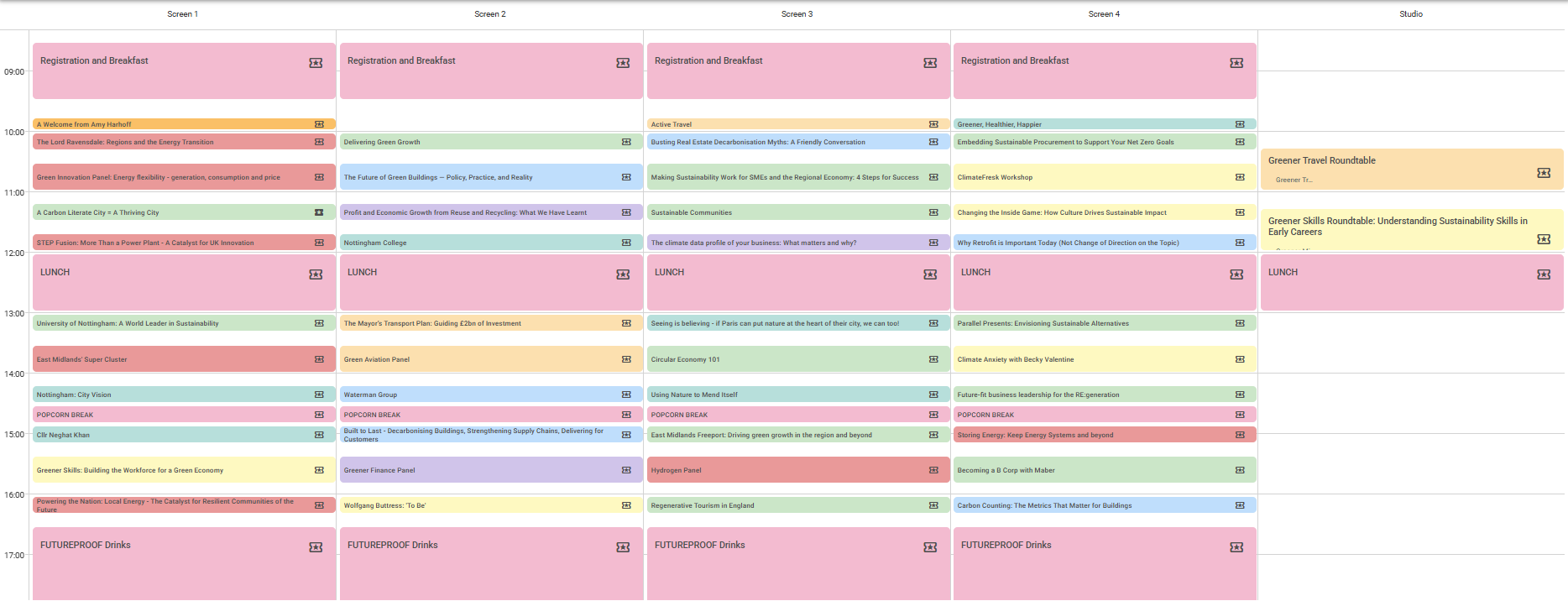This screenshot has width=1568, height=601.
Task: Click ticket icon on Screen 2 Registration and Breakfast
Action: (x=623, y=63)
